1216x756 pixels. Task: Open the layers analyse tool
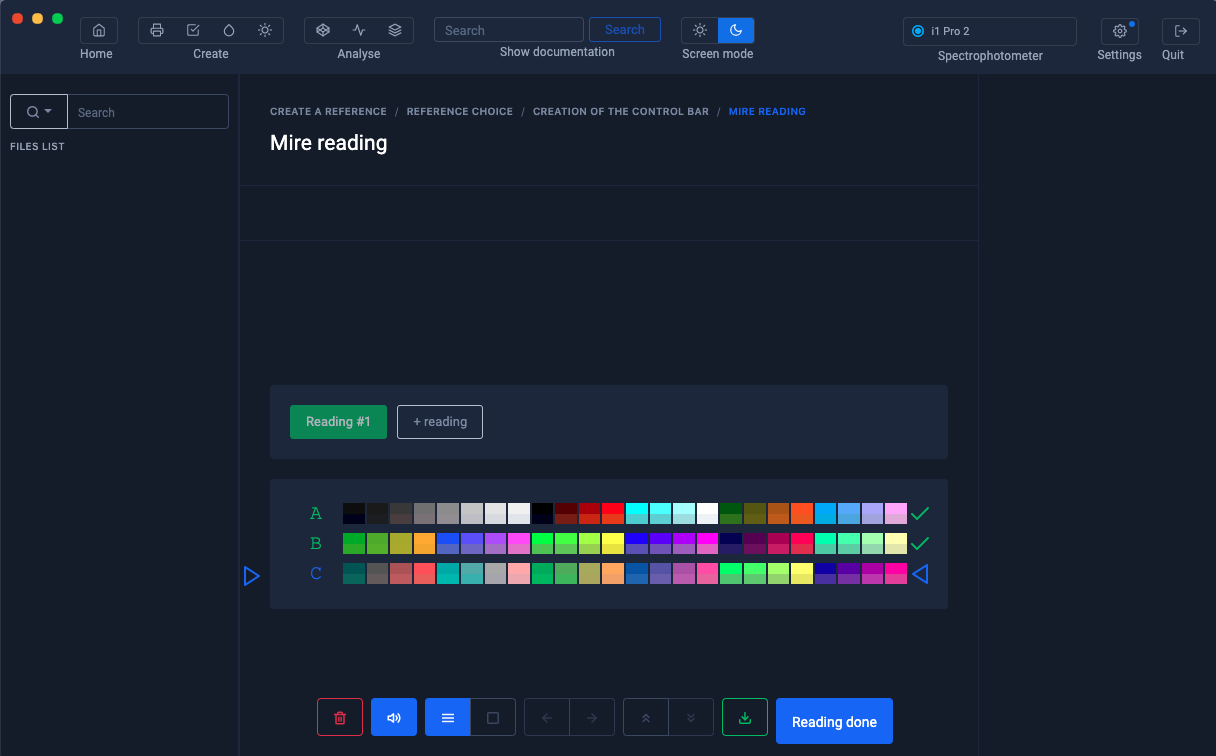coord(395,31)
